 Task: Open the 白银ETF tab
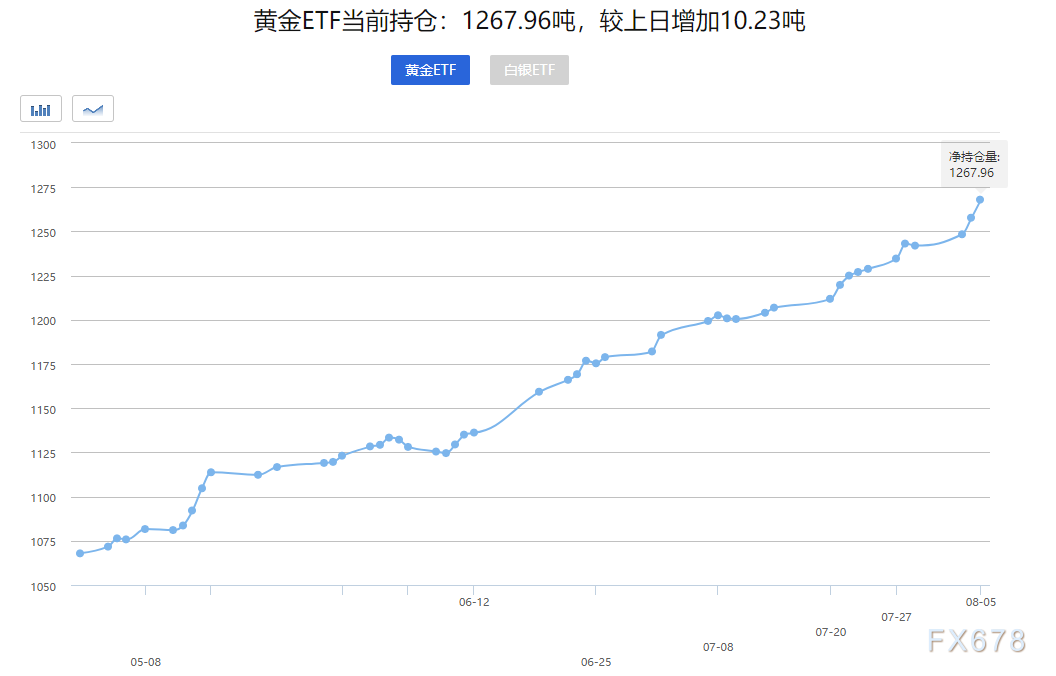click(529, 71)
